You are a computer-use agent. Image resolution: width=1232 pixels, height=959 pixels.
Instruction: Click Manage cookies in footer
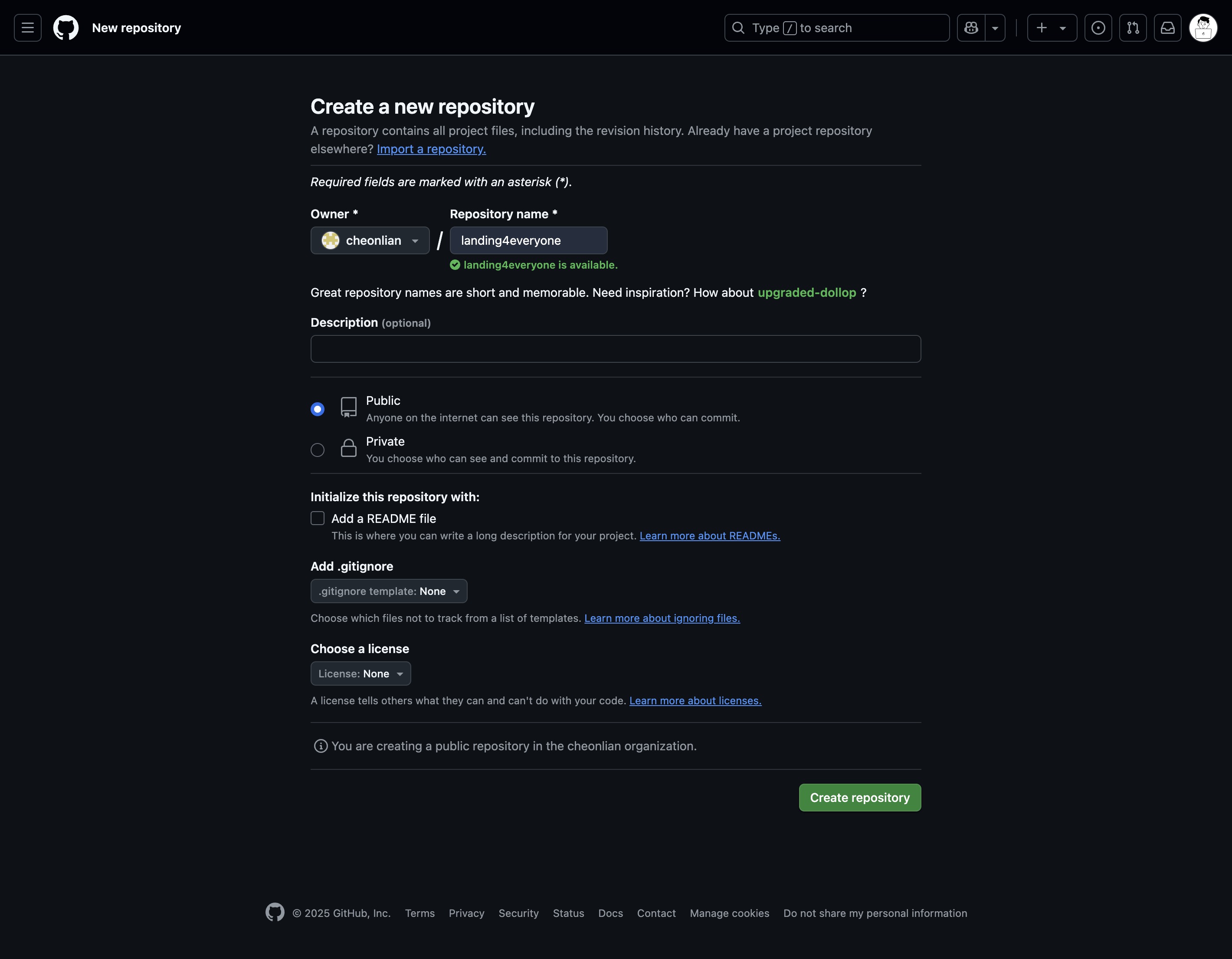tap(729, 913)
